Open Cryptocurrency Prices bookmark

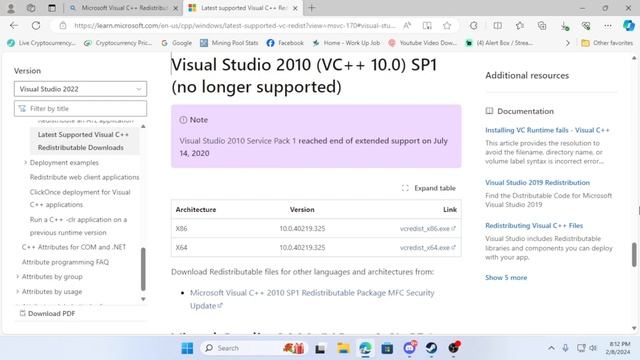pyautogui.click(x=118, y=43)
